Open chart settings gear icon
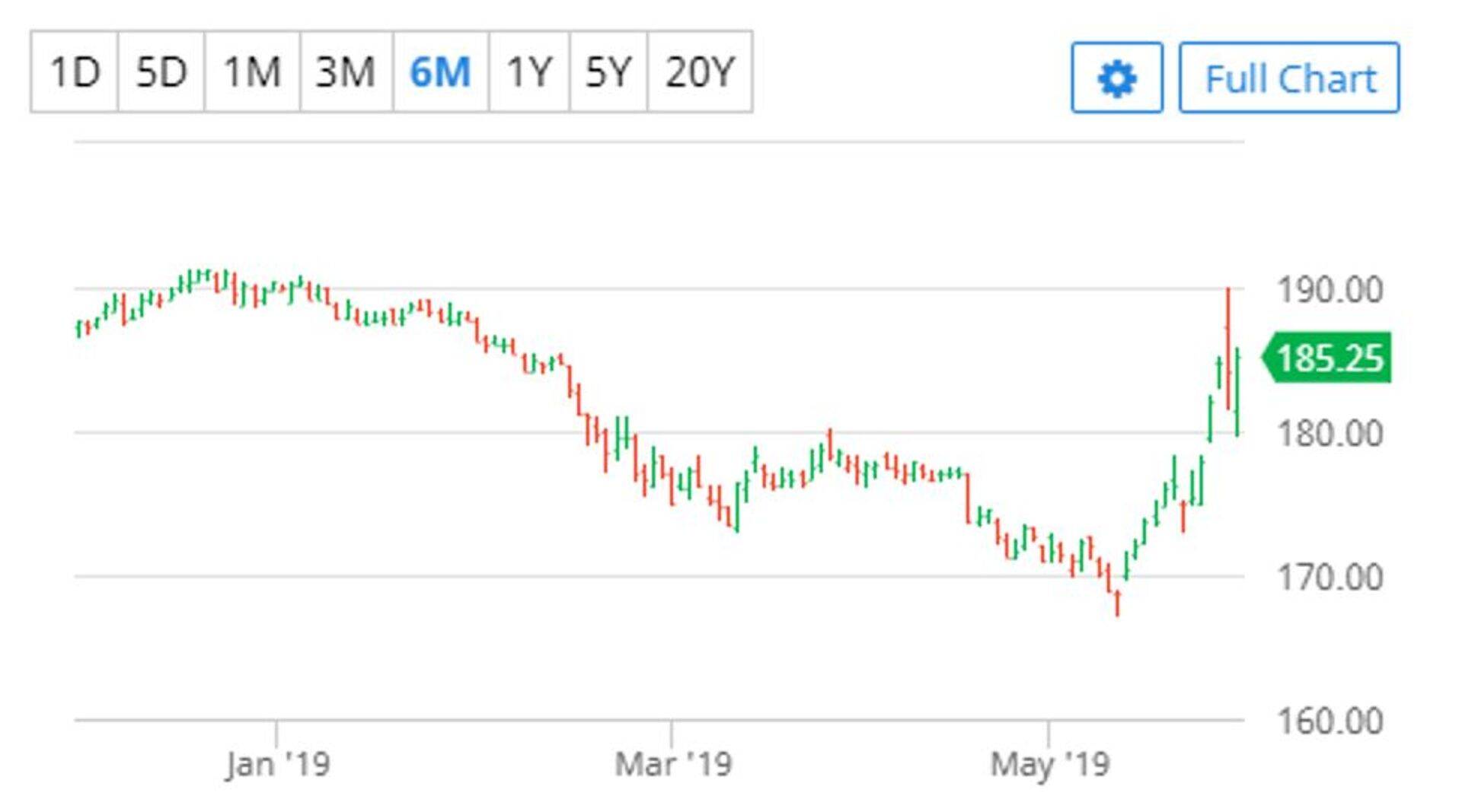This screenshot has width=1462, height=812. (x=1116, y=78)
